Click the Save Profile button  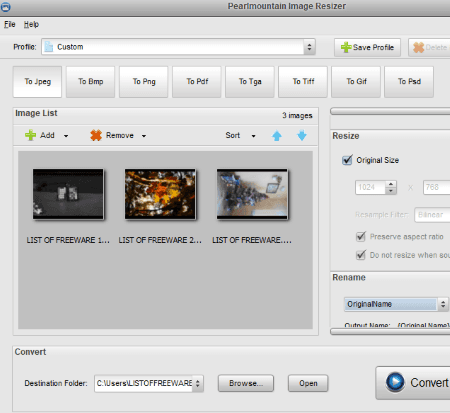coord(367,47)
